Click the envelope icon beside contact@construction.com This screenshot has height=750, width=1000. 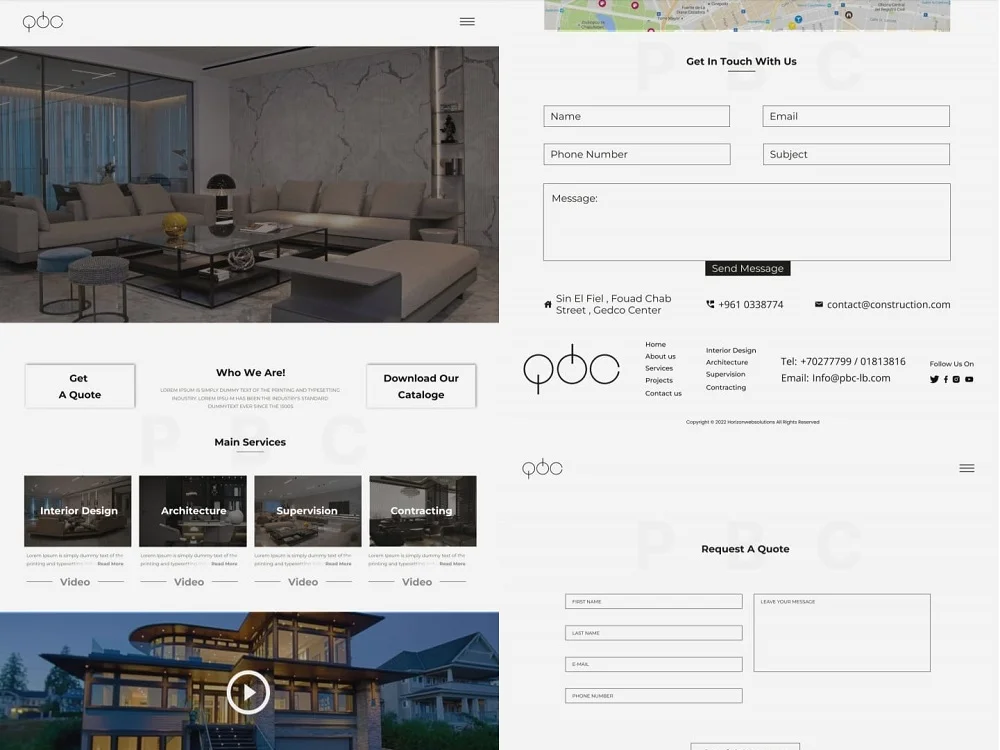coord(819,304)
